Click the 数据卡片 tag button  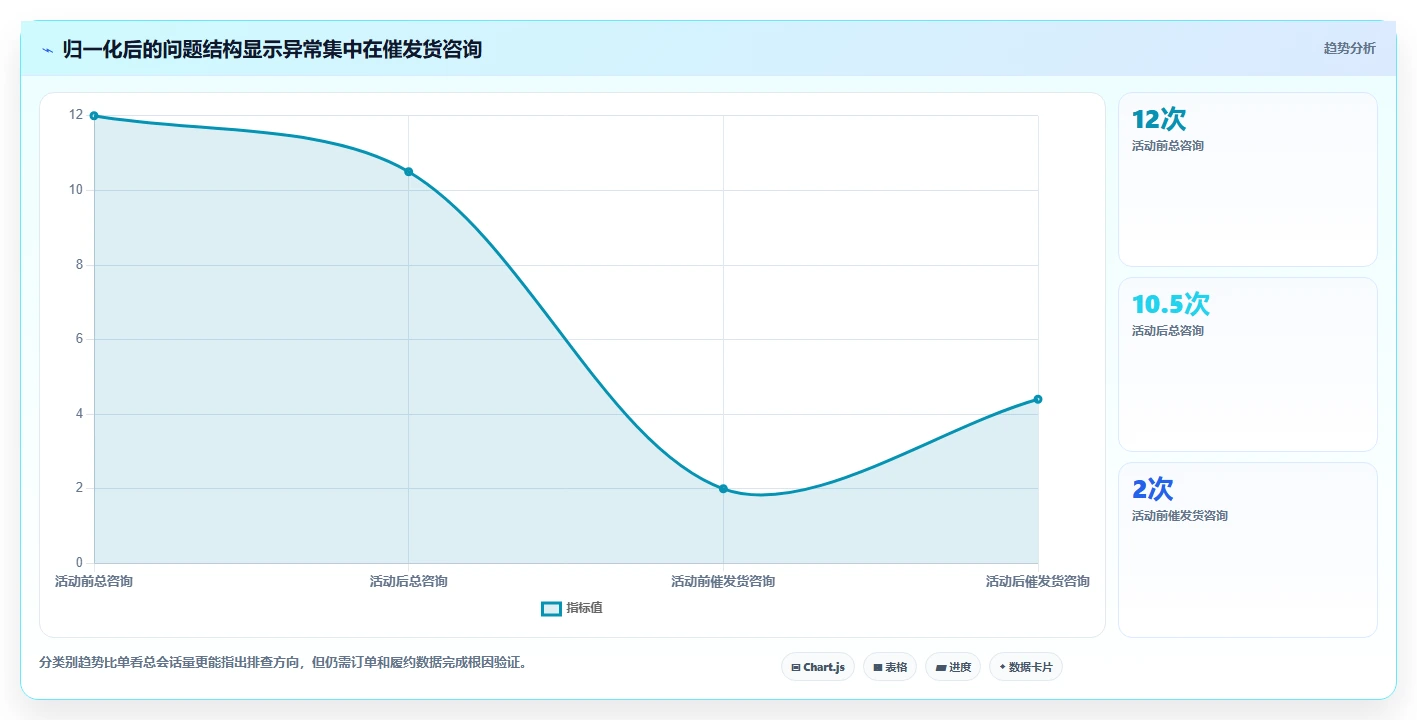click(x=1026, y=667)
